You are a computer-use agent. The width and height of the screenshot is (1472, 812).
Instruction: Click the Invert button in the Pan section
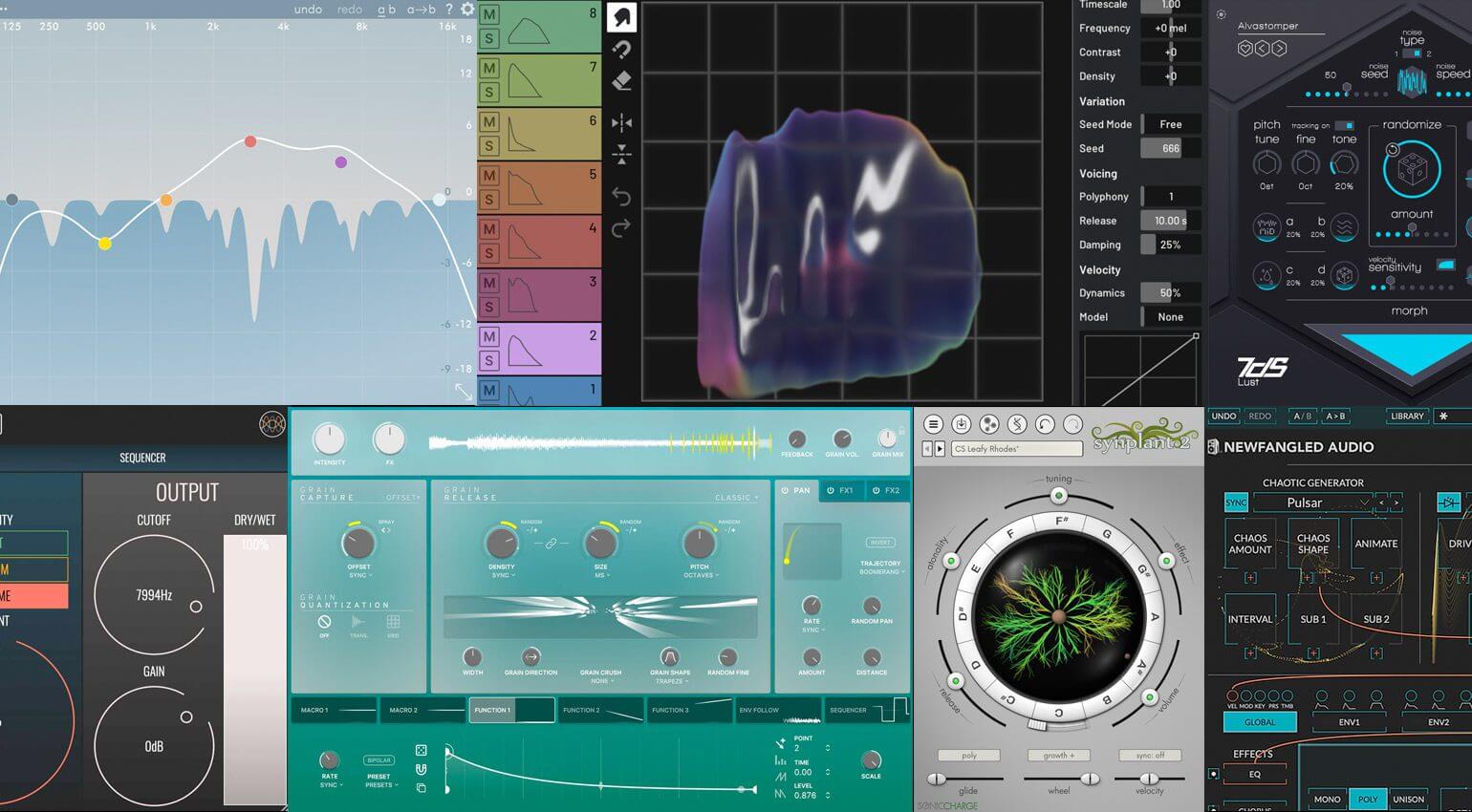tap(879, 543)
